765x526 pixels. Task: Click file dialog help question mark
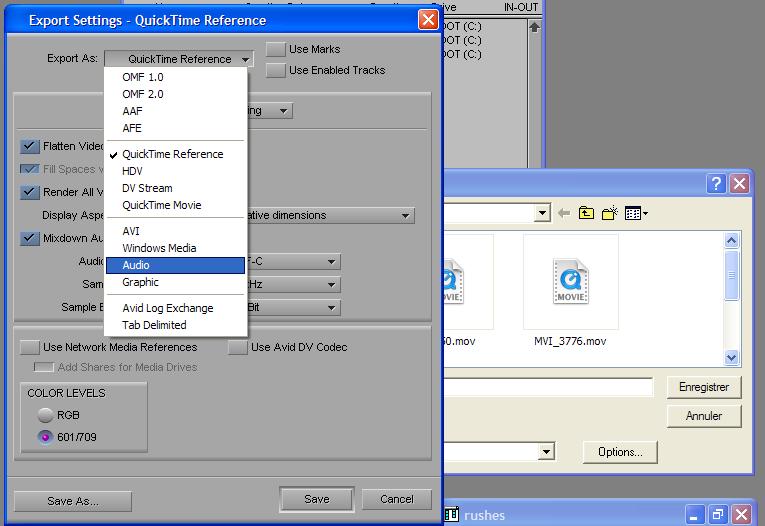[716, 184]
